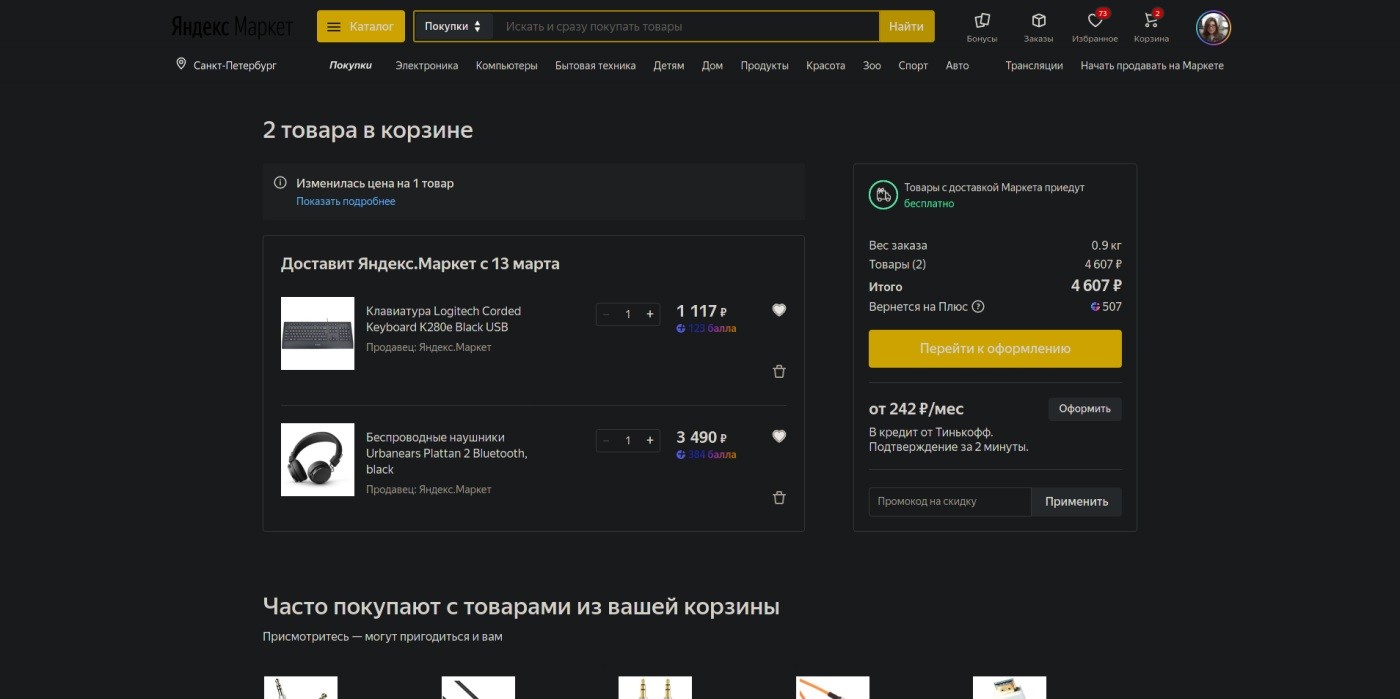The image size is (1400, 699).
Task: Add Logitech keyboard to favorites heart
Action: coord(779,310)
